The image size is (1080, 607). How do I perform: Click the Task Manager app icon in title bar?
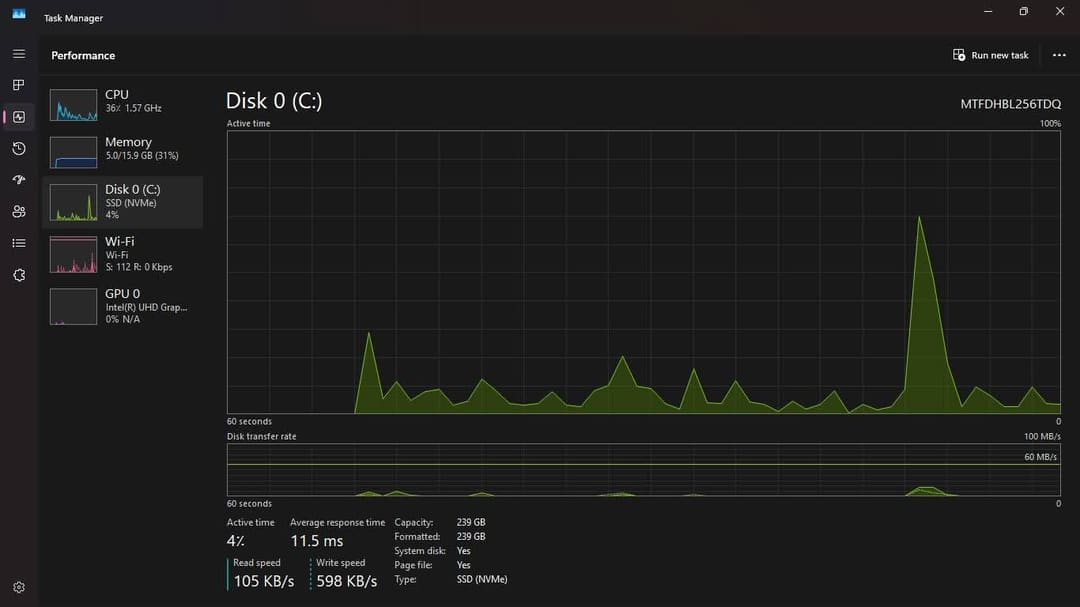(x=19, y=14)
